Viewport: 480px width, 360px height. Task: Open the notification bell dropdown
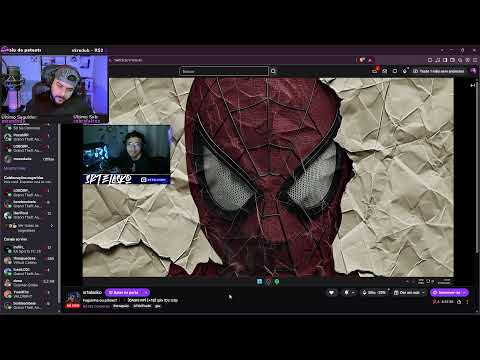[349, 292]
